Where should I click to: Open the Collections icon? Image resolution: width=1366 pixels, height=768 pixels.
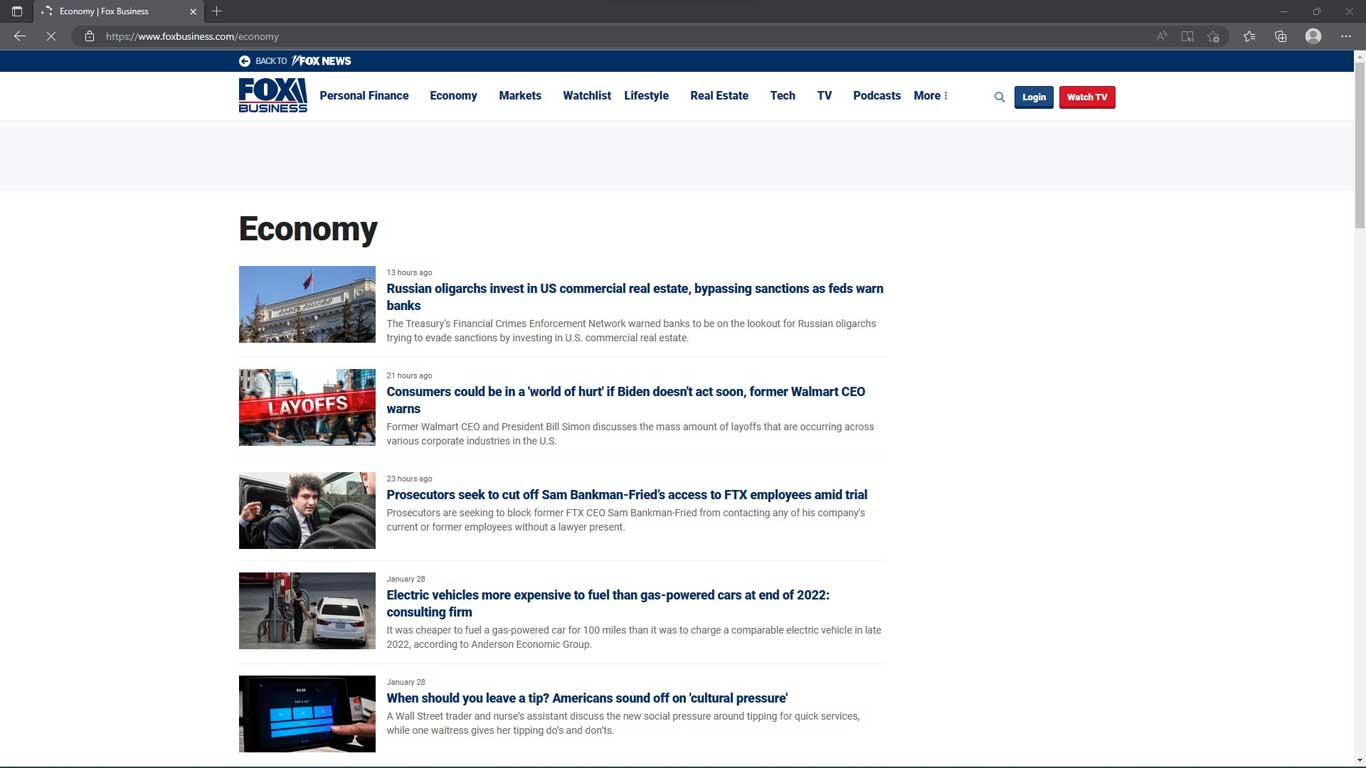1281,36
